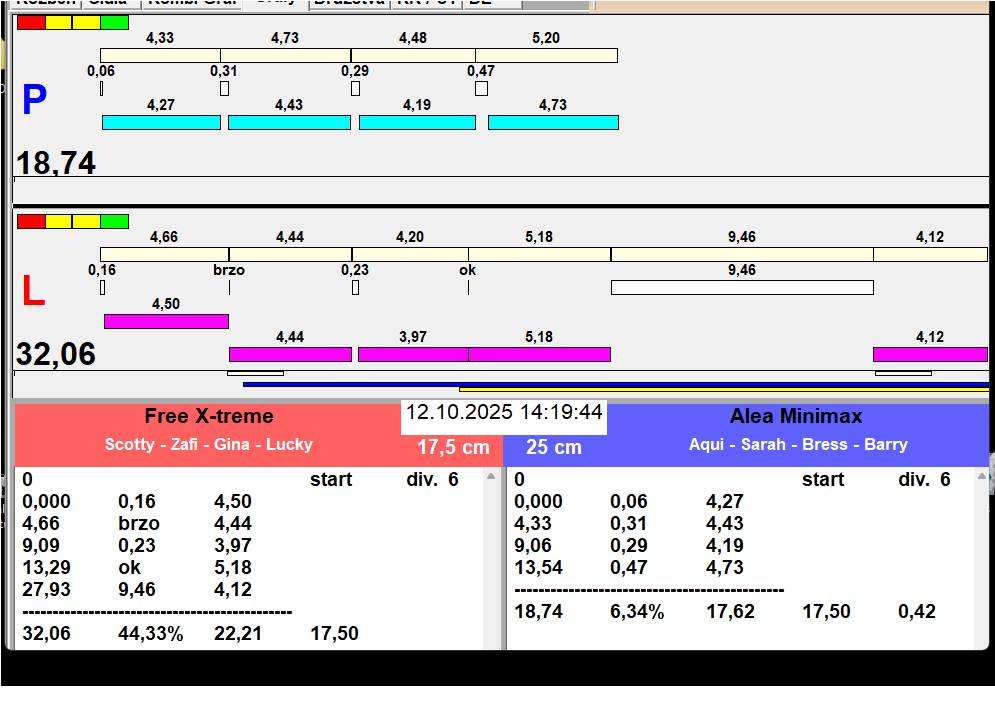Click the red start light in lane P
995x716 pixels.
(x=31, y=22)
